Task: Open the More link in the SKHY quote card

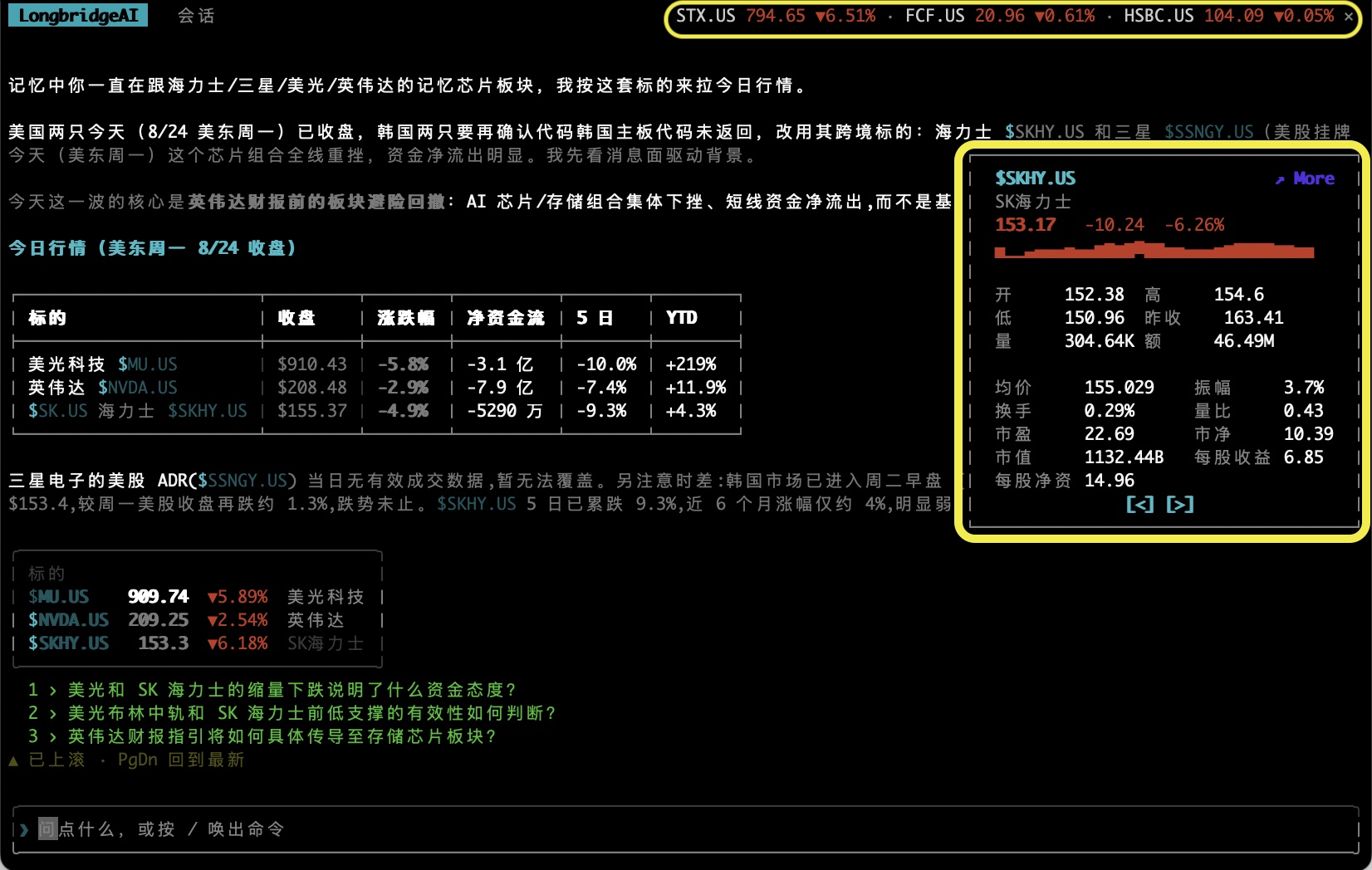Action: 1314,178
